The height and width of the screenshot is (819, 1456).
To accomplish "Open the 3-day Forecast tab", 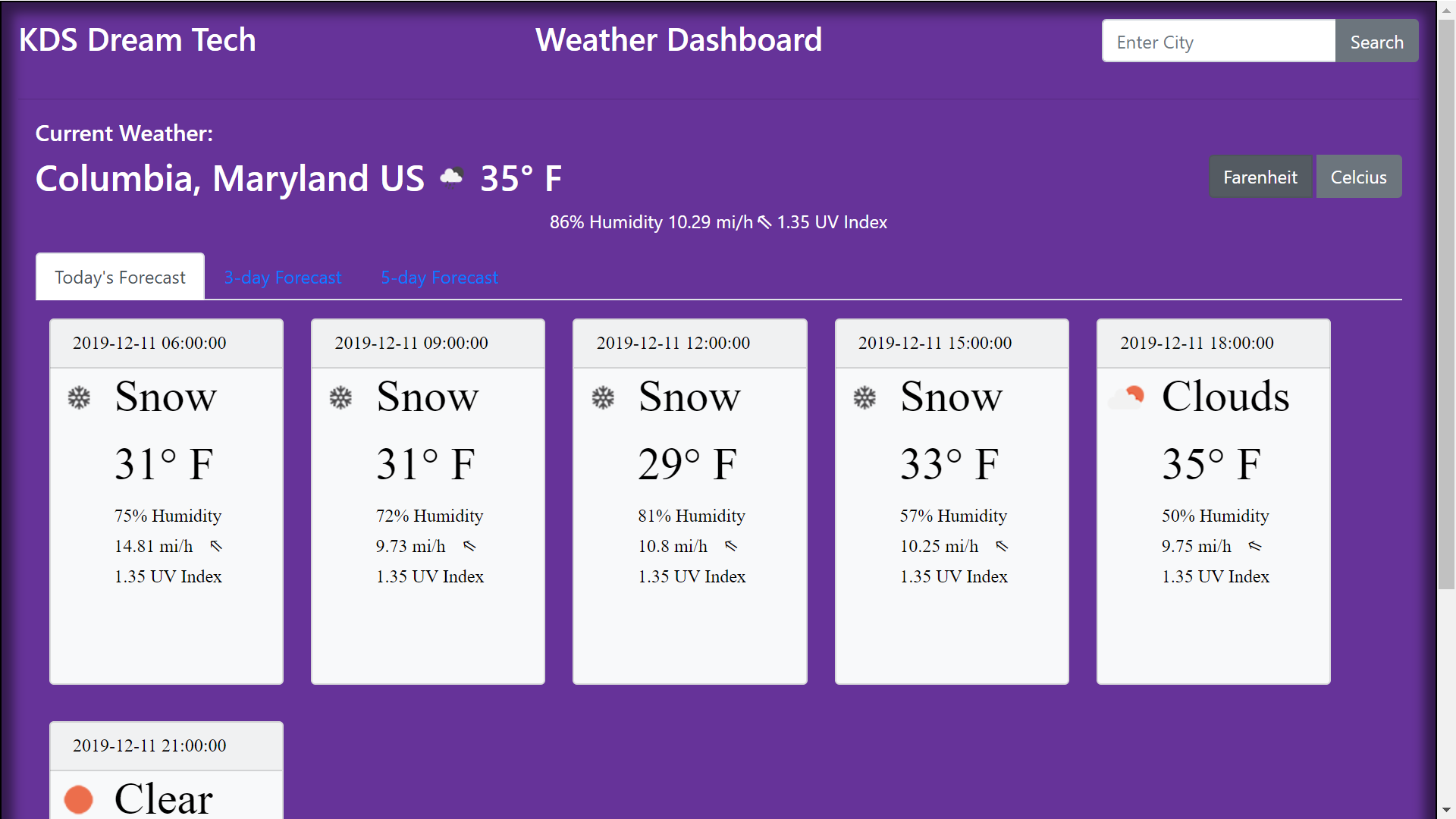I will pyautogui.click(x=283, y=278).
